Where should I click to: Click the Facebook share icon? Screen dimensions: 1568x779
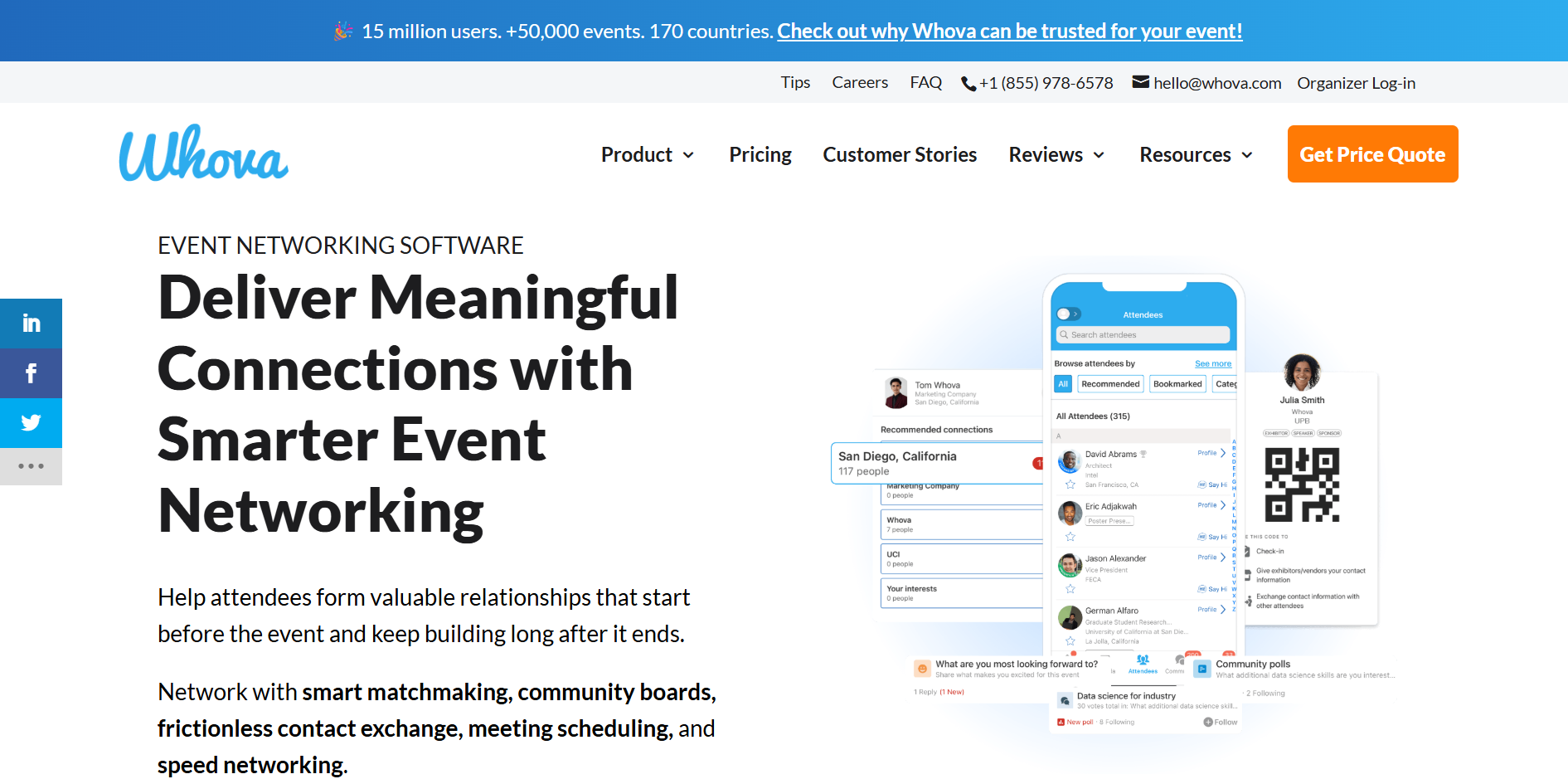pyautogui.click(x=31, y=373)
